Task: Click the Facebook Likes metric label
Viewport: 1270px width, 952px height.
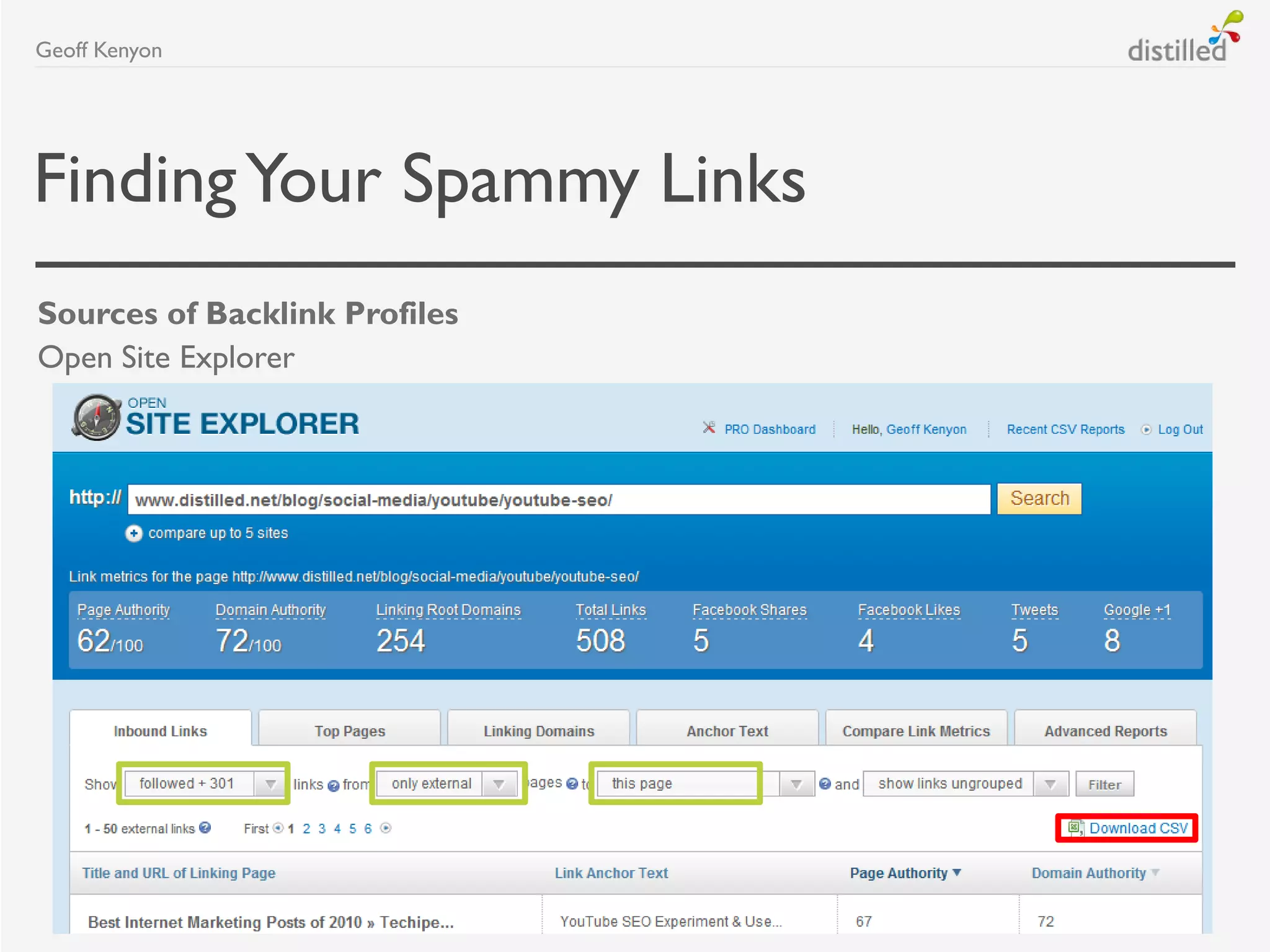Action: pyautogui.click(x=909, y=610)
